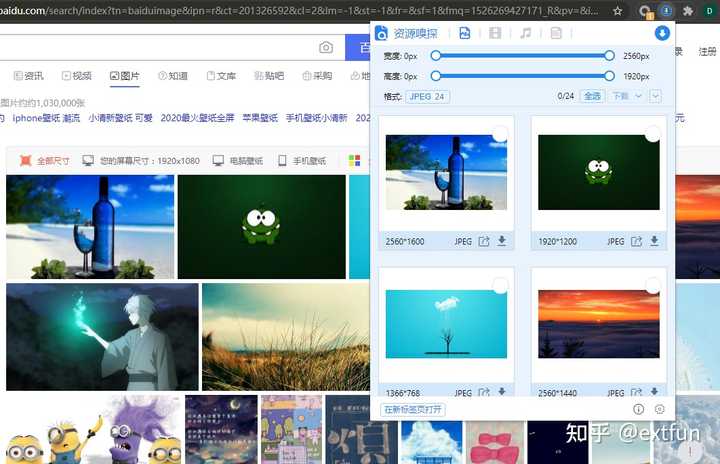720x464 pixels.
Task: Switch to the 资讯 tab
Action: [x=29, y=76]
